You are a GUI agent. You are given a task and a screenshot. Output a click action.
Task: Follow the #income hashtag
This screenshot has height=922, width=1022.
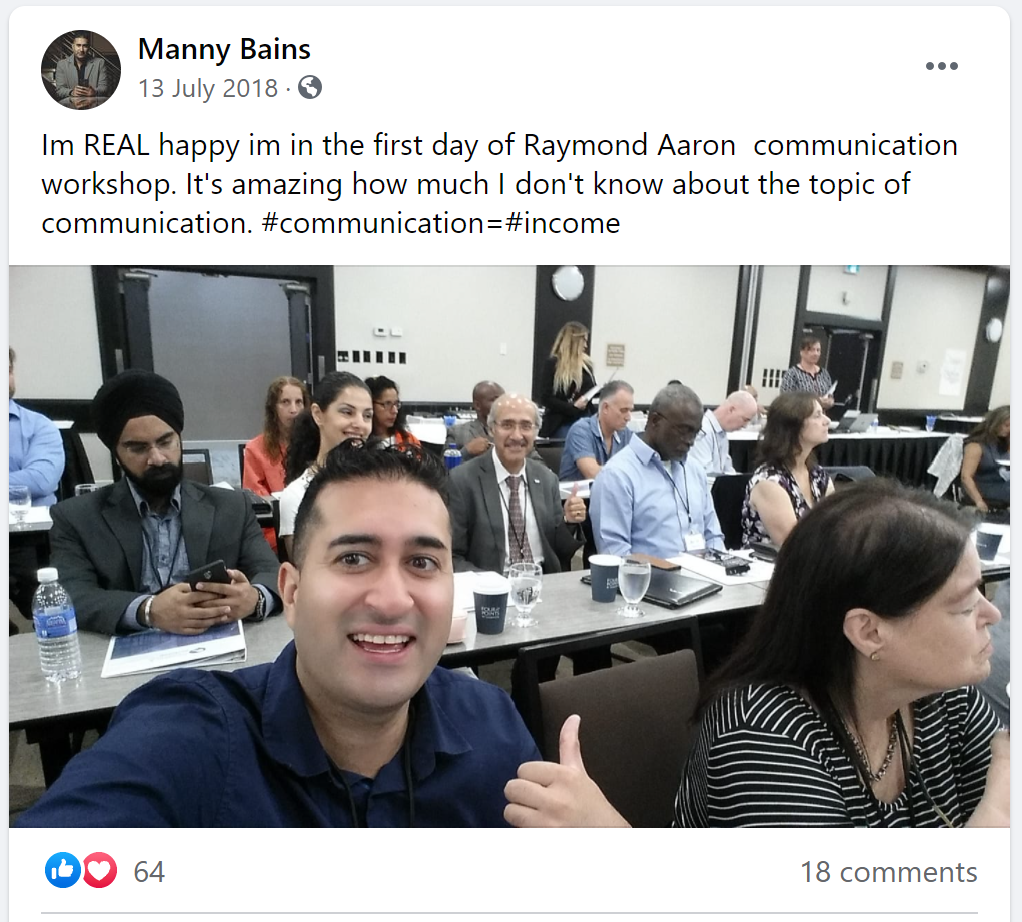pos(562,223)
